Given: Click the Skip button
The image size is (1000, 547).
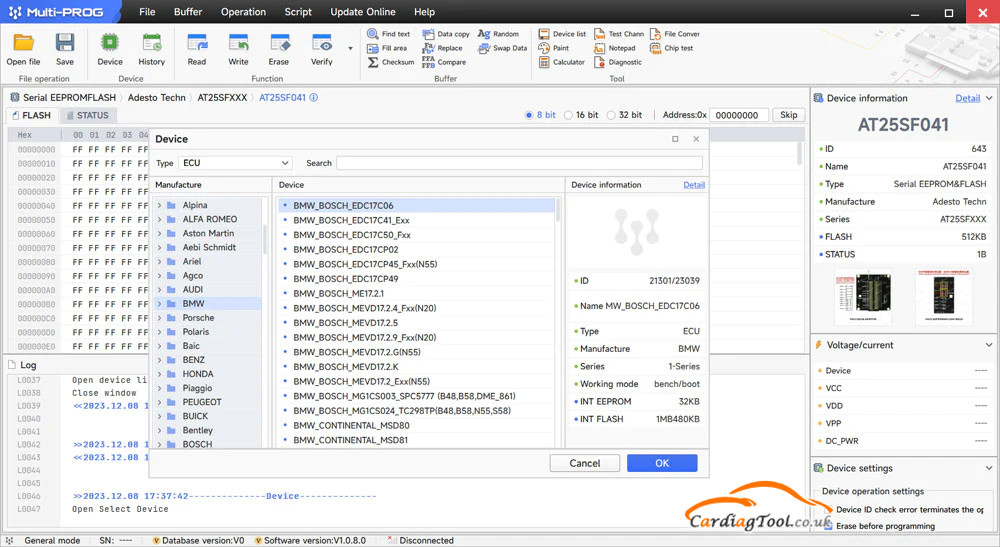Looking at the screenshot, I should click(789, 115).
